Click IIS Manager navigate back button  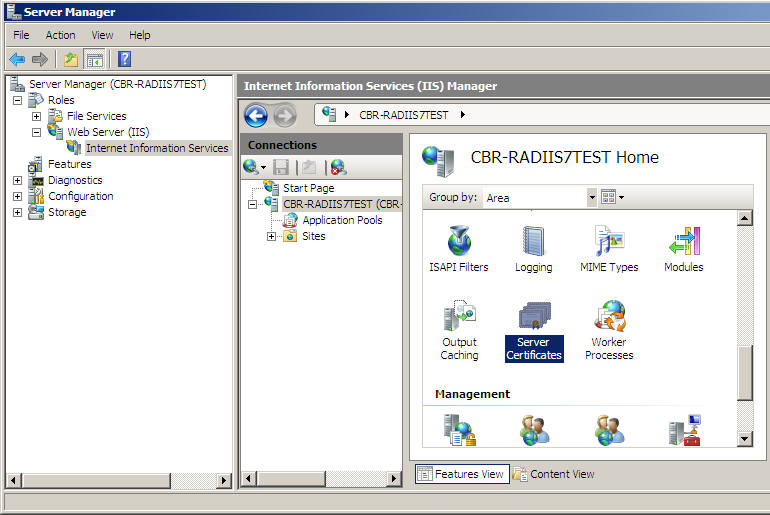click(x=256, y=116)
